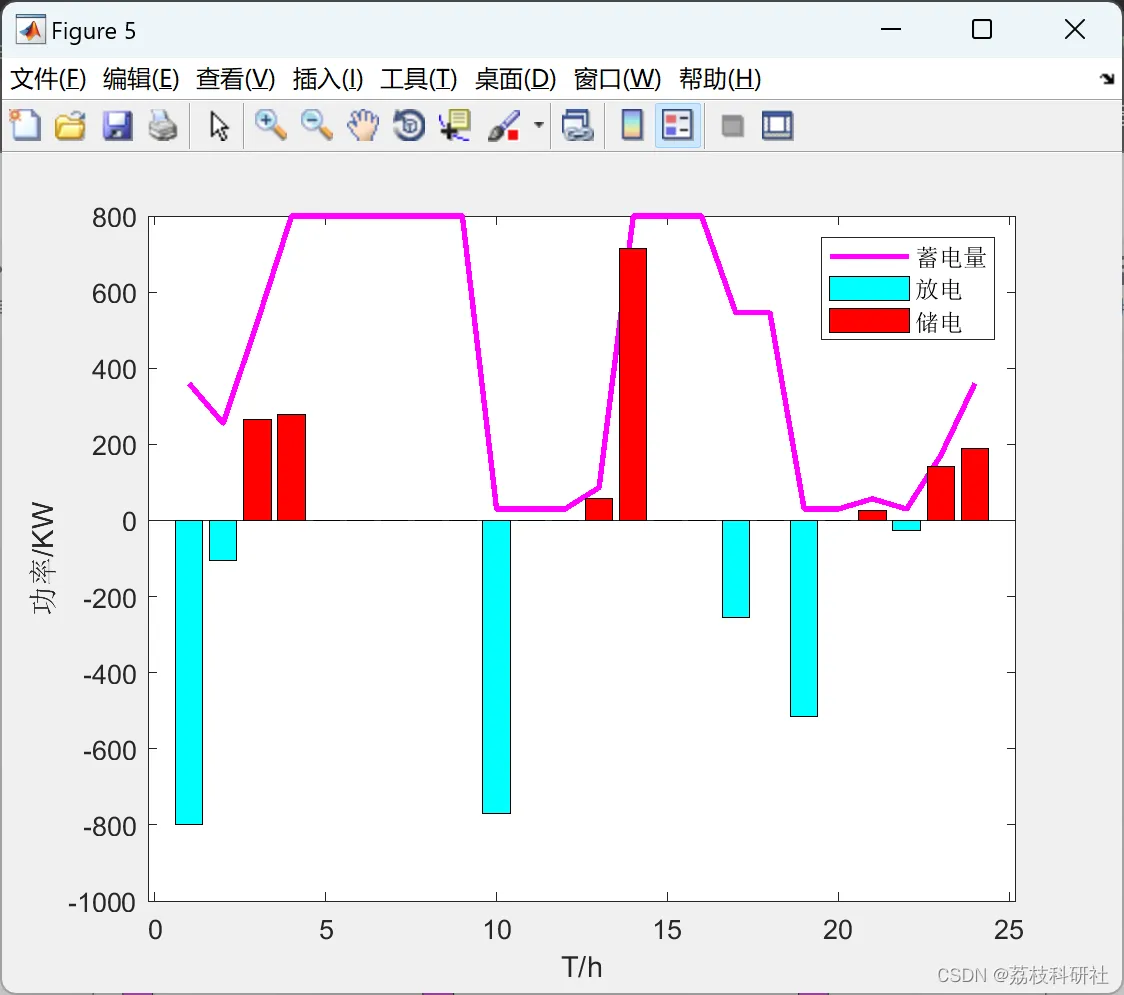Save the current figure

point(117,126)
